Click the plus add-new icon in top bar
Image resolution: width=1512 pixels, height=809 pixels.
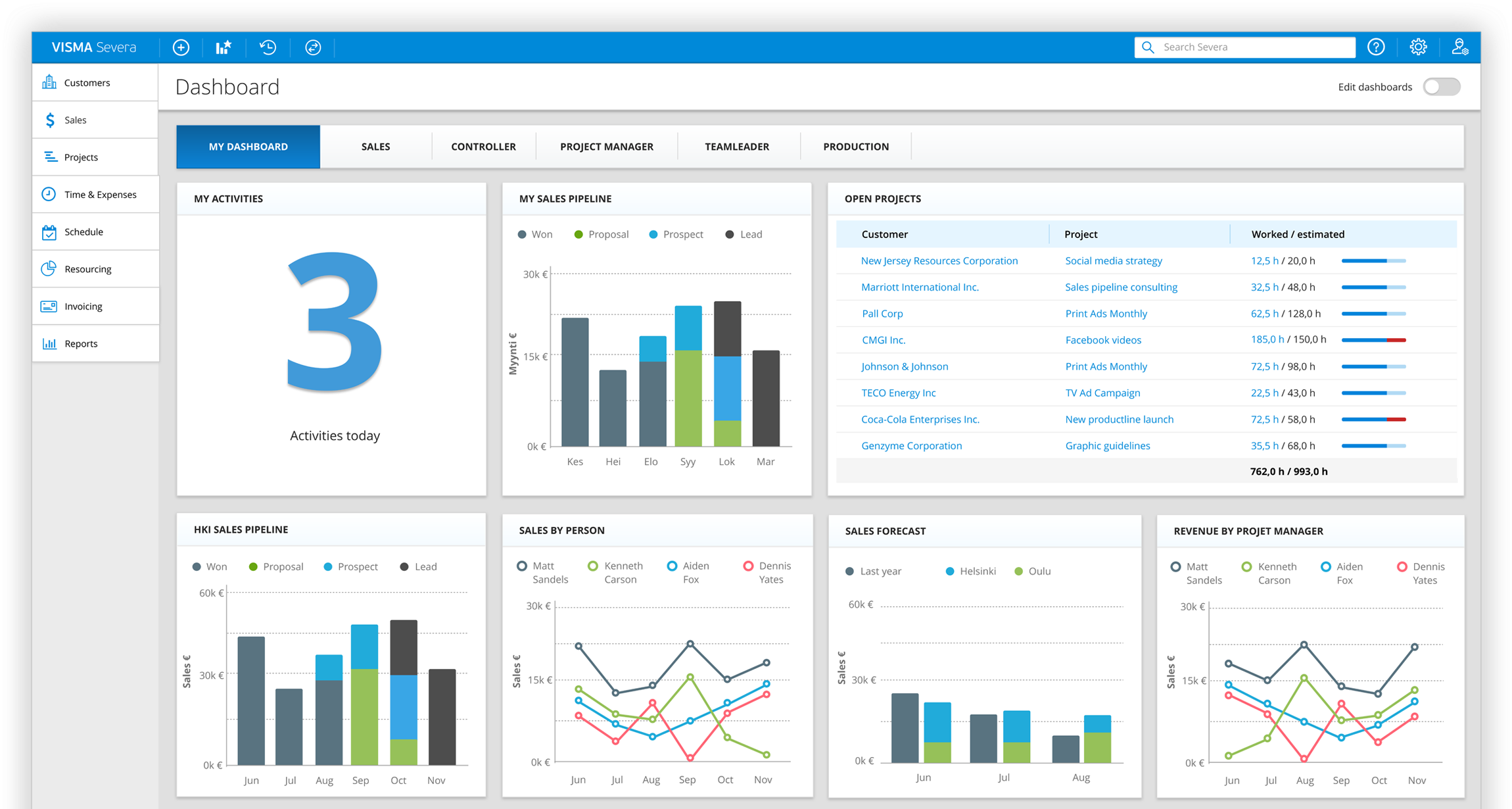181,47
